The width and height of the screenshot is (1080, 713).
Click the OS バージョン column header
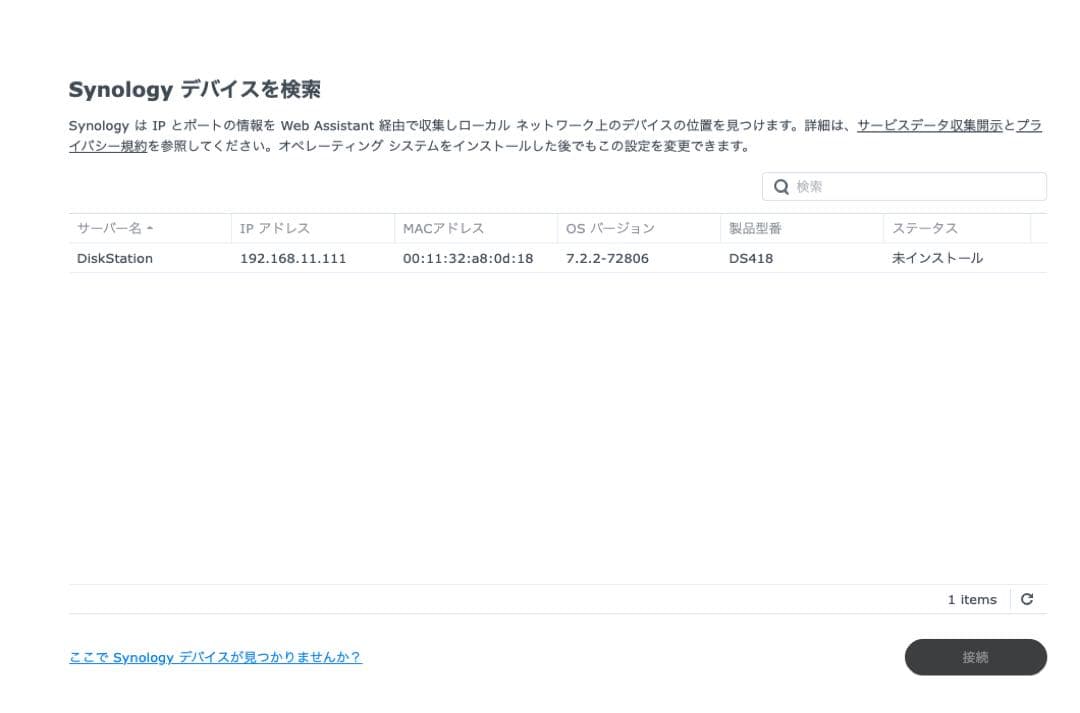[610, 228]
